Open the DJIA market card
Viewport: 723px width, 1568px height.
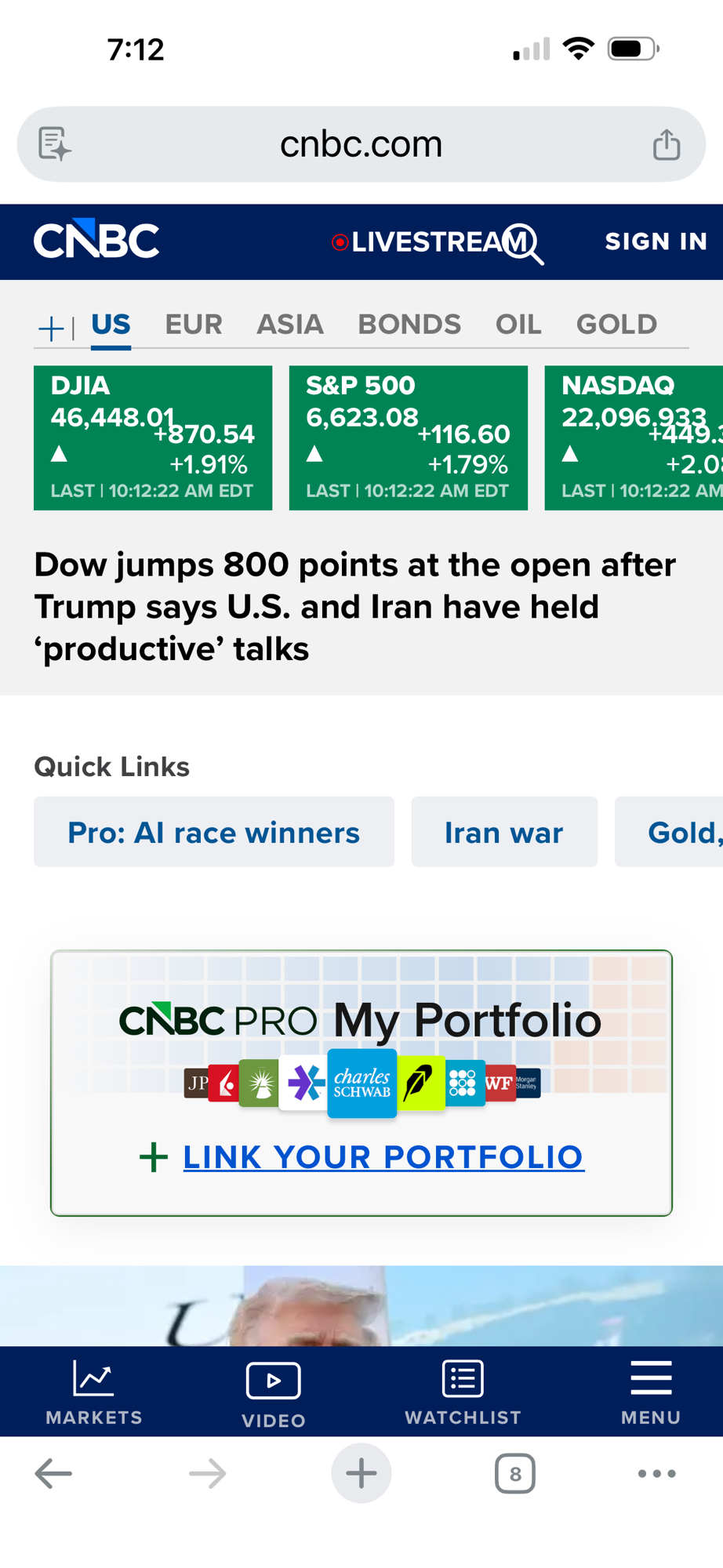(153, 437)
